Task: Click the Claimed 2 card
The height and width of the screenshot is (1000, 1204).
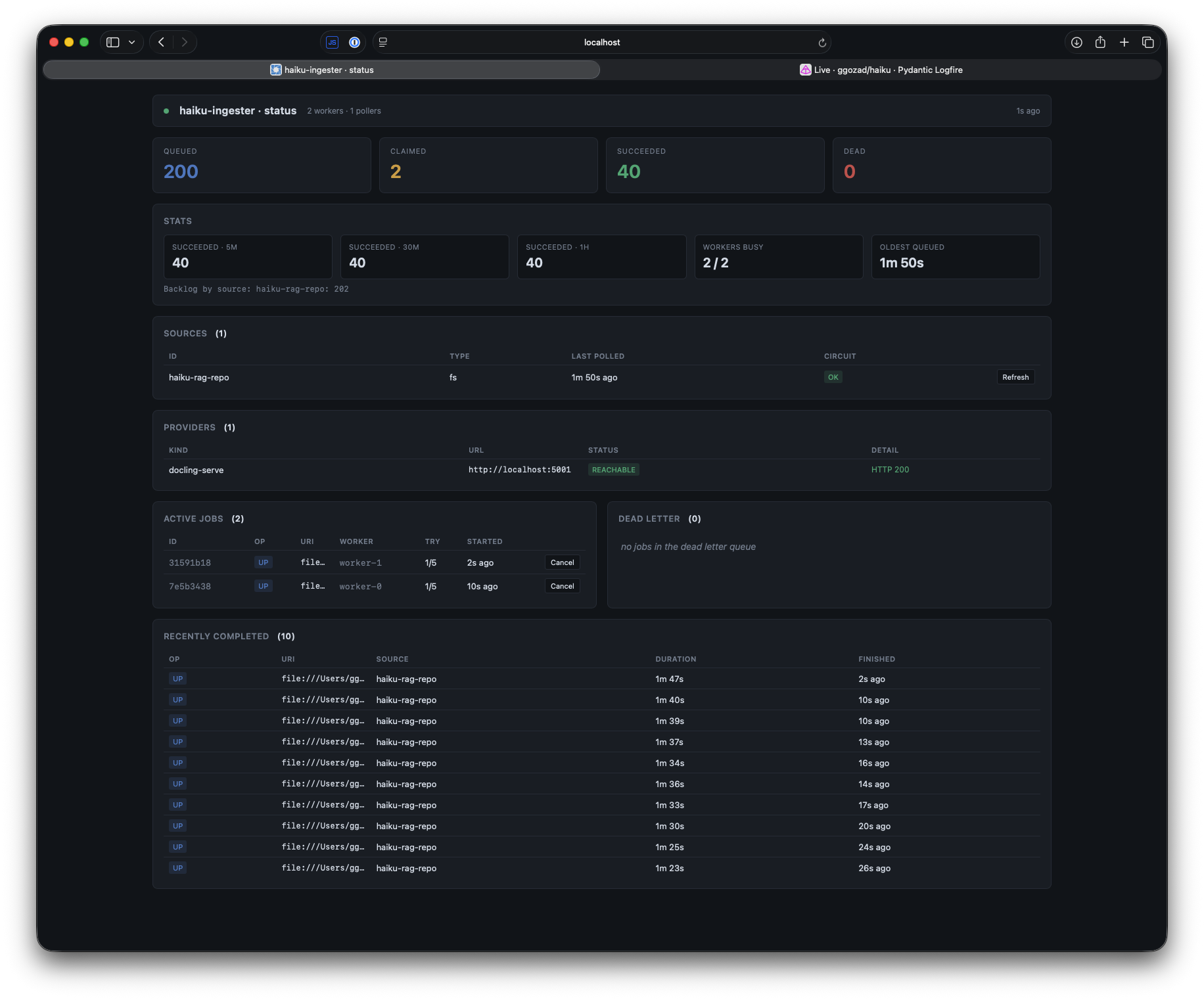Action: click(488, 165)
